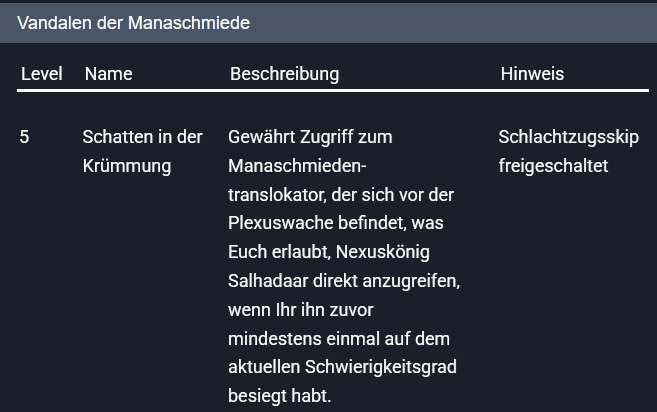Click the word "Schatten" in the name cell
The image size is (657, 412).
(x=115, y=137)
